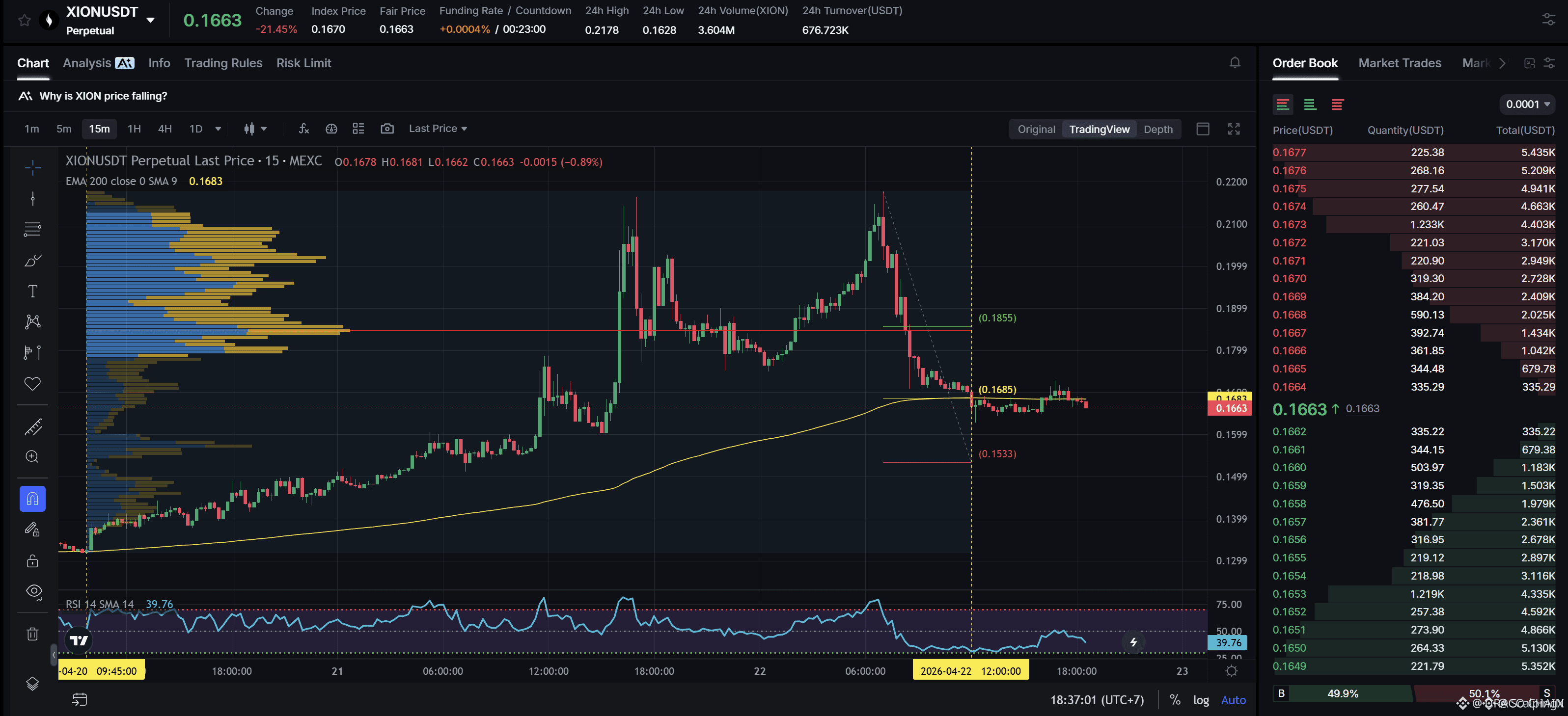Click the ask price 0.1673 row
The image size is (1568, 716).
pos(1413,224)
